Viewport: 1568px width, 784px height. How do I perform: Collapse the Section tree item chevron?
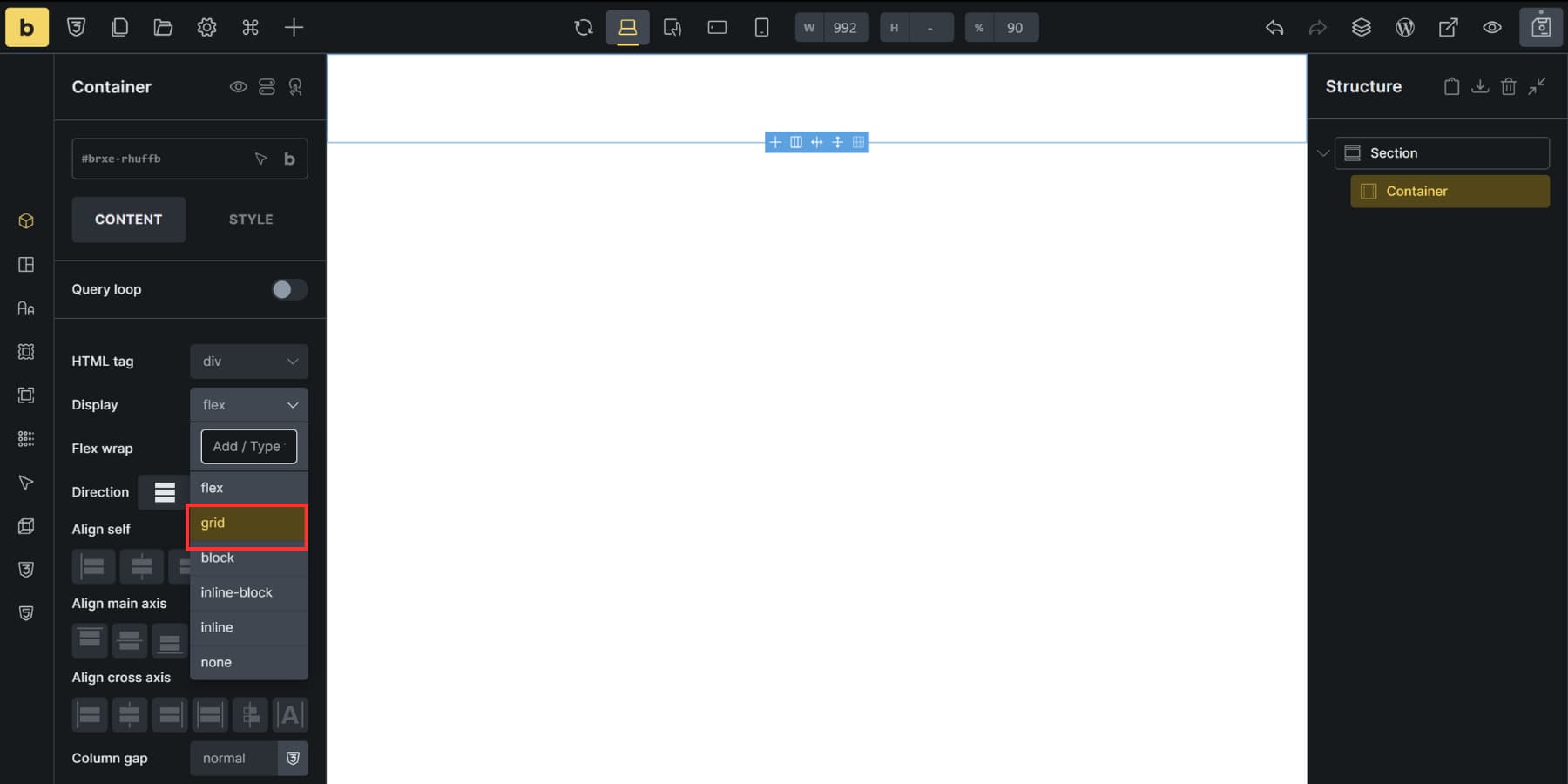1323,152
